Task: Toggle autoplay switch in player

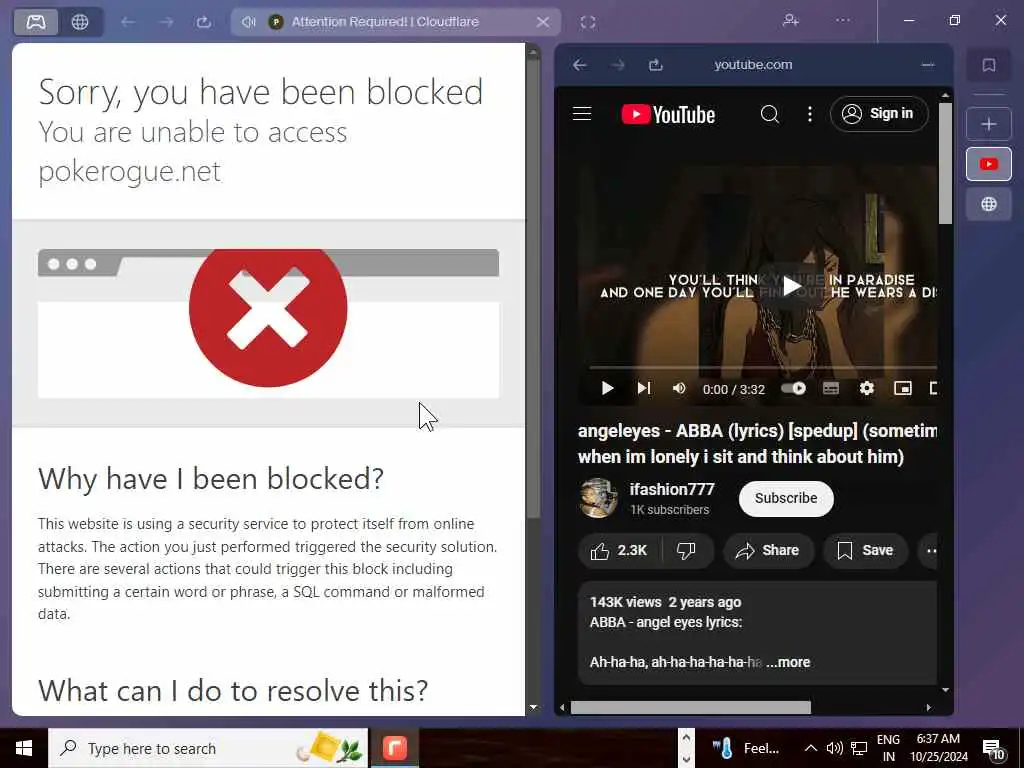Action: tap(794, 389)
